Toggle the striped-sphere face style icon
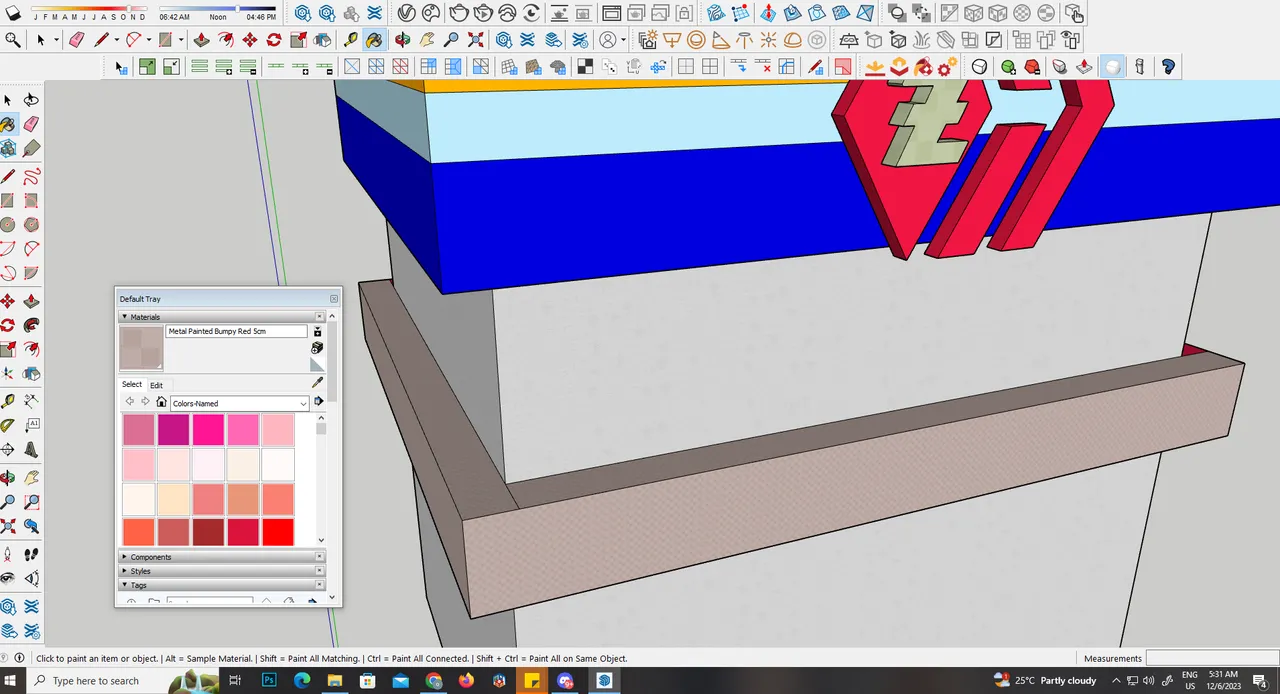The image size is (1280, 694). click(1046, 13)
